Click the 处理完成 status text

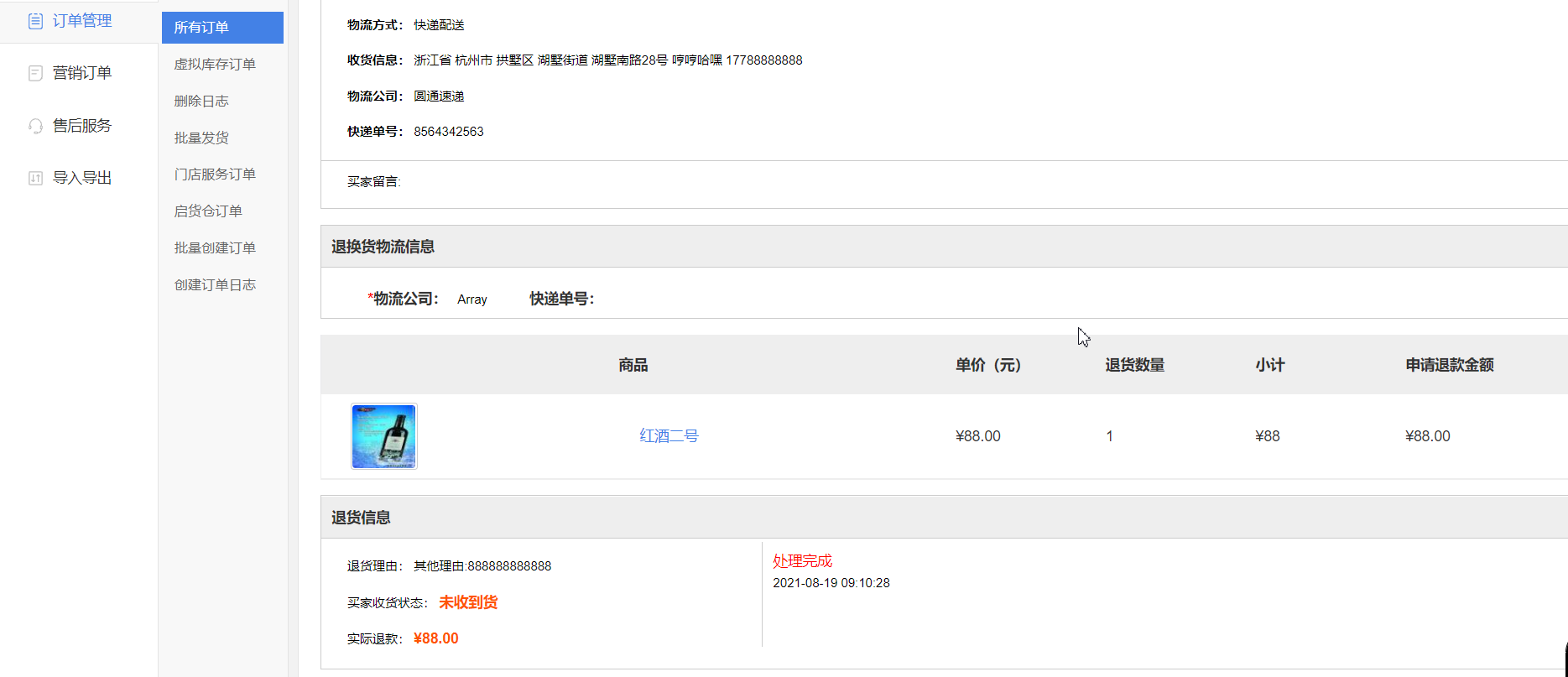(x=802, y=561)
